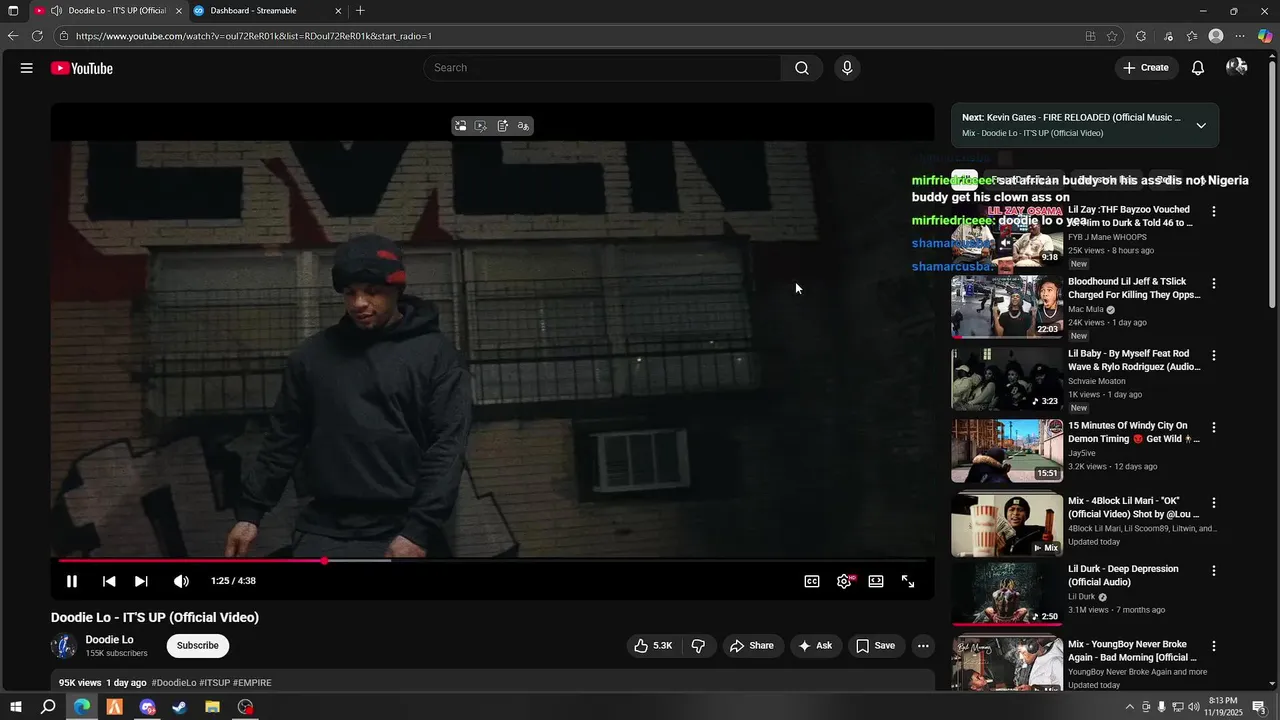The height and width of the screenshot is (720, 1280).
Task: Skip to previous video in playlist
Action: click(109, 581)
